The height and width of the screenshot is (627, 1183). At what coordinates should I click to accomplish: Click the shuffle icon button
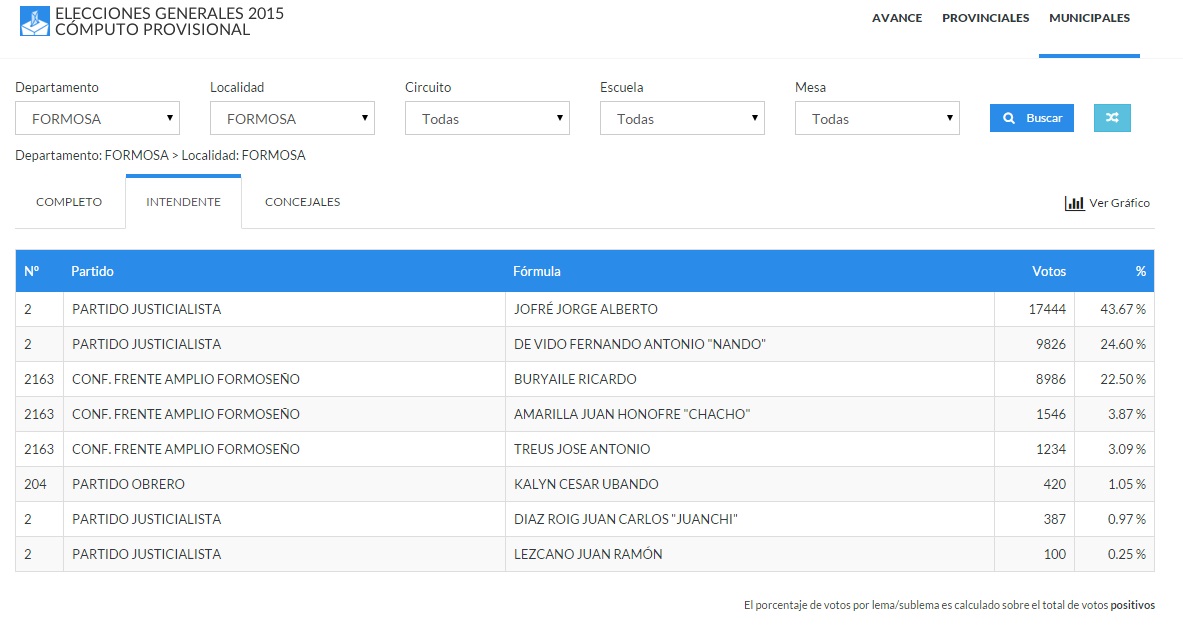(1112, 118)
